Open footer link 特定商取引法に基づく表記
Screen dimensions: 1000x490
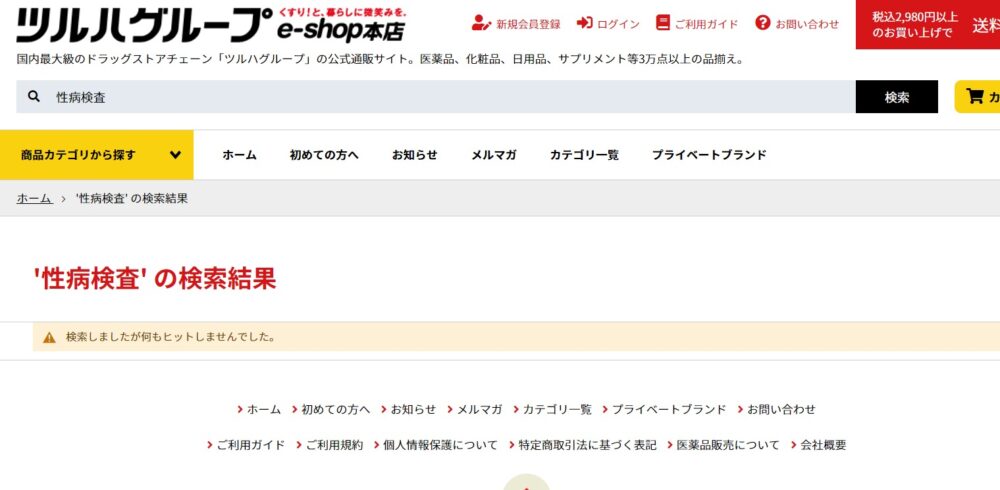pyautogui.click(x=587, y=445)
